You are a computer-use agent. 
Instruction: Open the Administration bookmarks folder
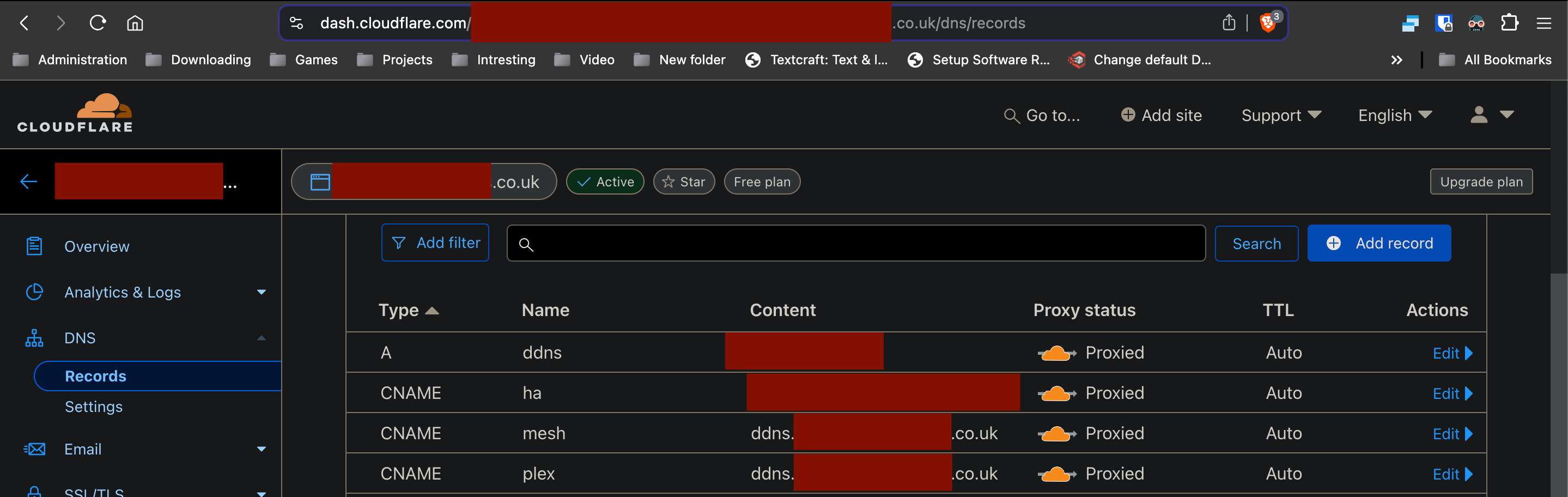click(70, 60)
